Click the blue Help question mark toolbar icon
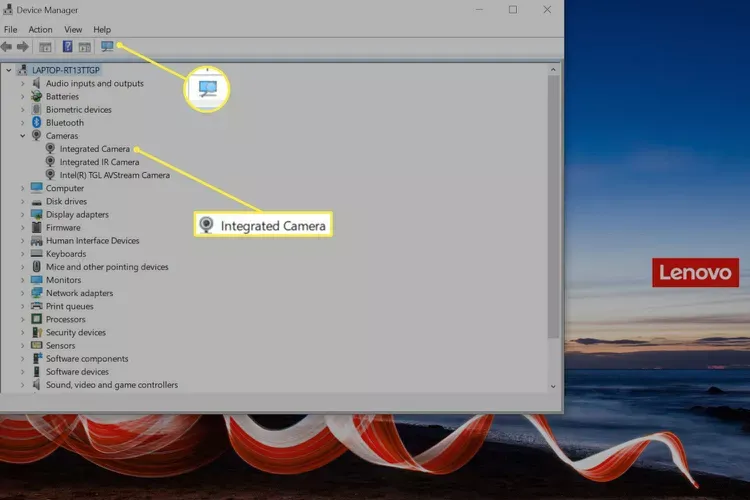 point(67,47)
